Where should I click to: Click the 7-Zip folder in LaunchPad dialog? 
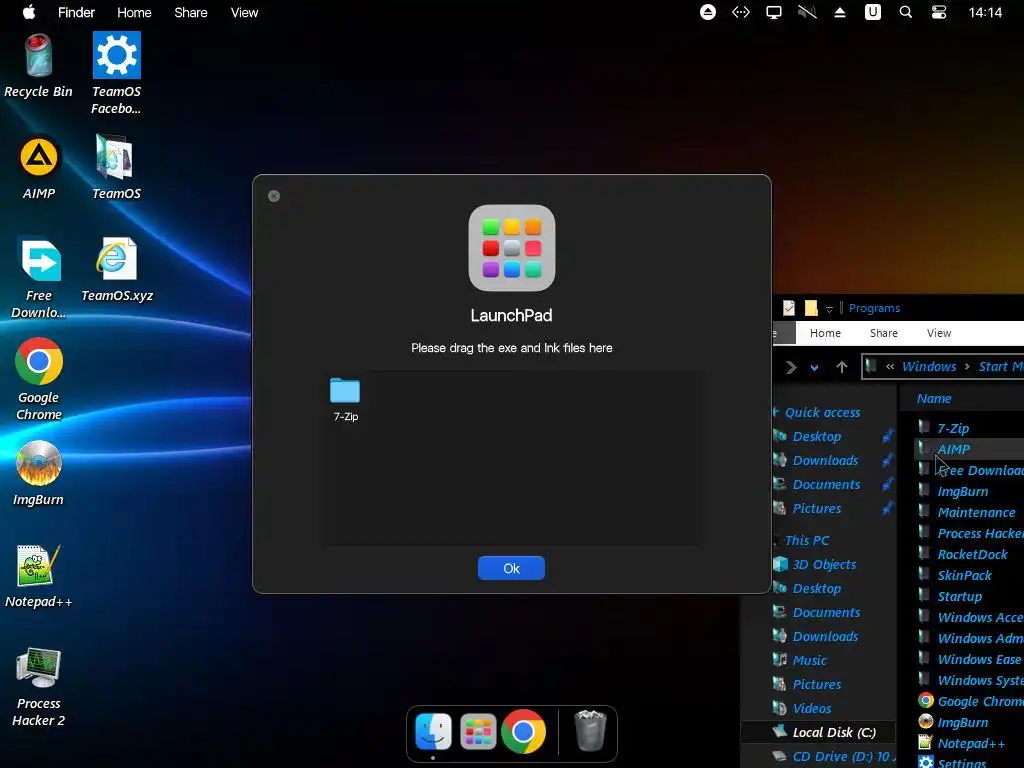[x=345, y=400]
